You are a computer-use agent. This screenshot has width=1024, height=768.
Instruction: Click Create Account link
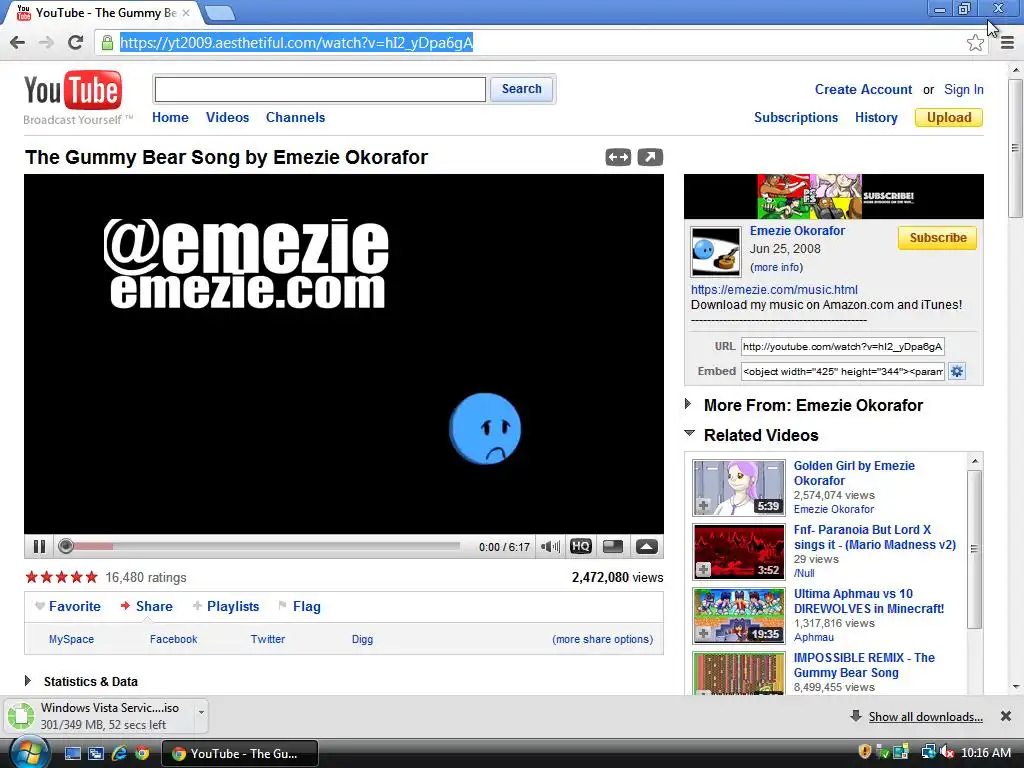pyautogui.click(x=863, y=89)
